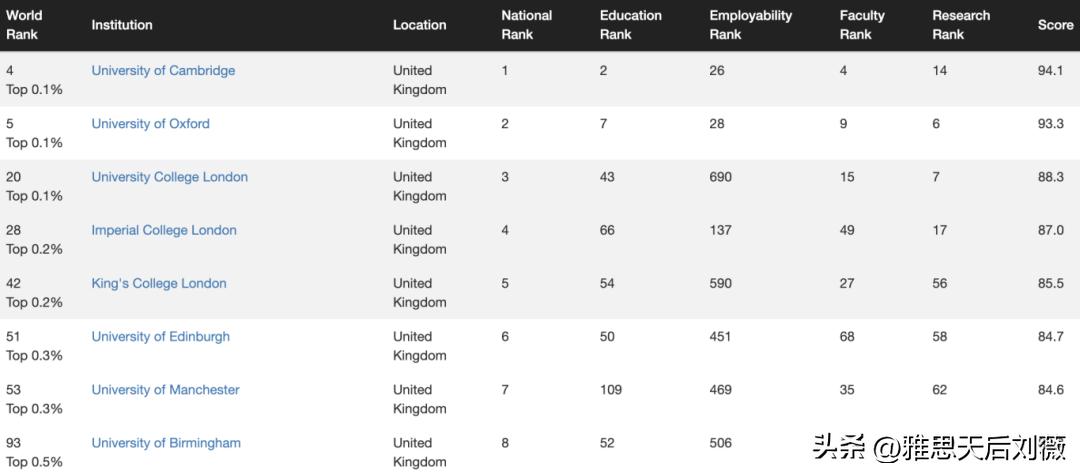Open University of Edinburgh link
This screenshot has width=1080, height=475.
click(x=160, y=336)
